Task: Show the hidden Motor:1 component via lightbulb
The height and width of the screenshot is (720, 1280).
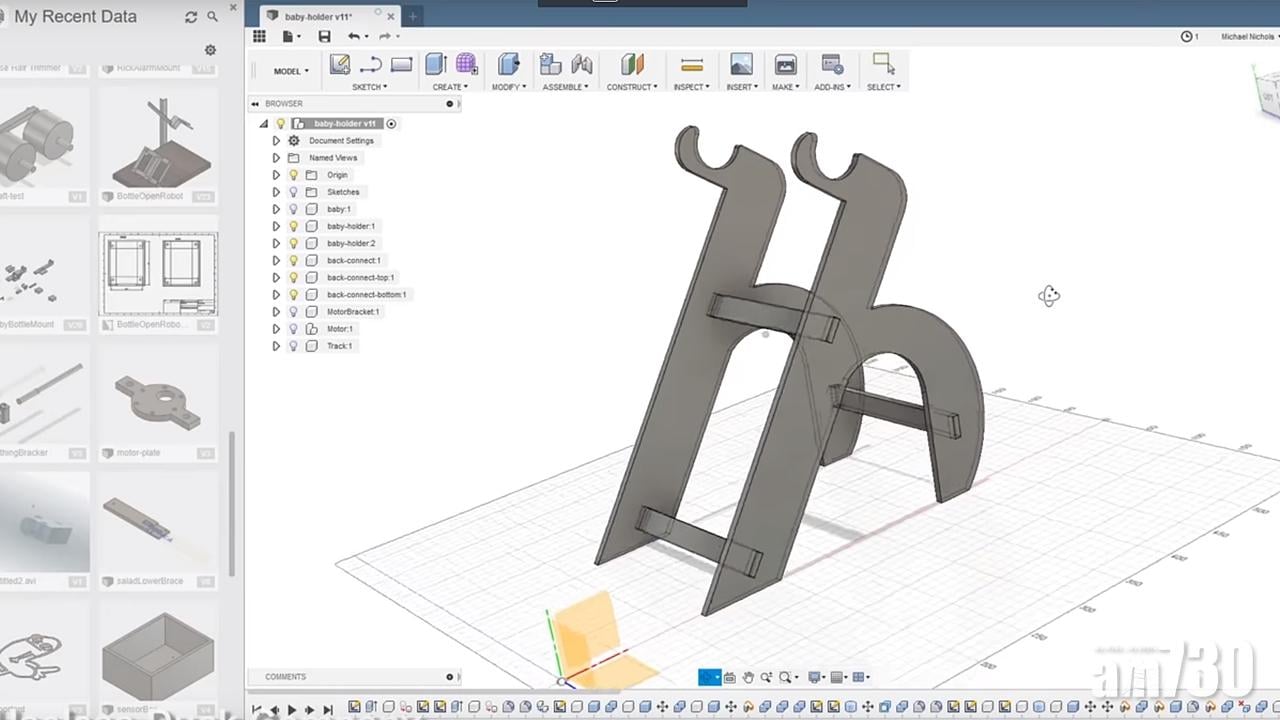Action: [294, 329]
